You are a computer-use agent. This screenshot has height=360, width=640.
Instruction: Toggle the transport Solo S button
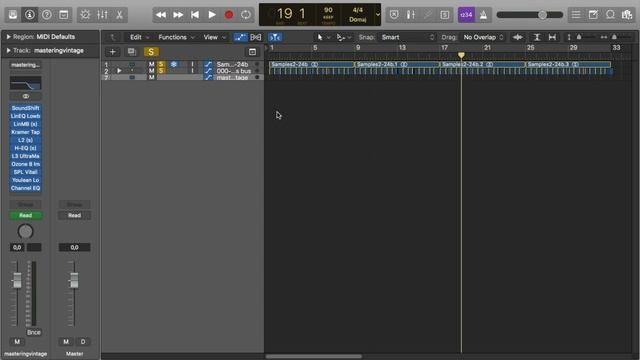click(x=445, y=15)
